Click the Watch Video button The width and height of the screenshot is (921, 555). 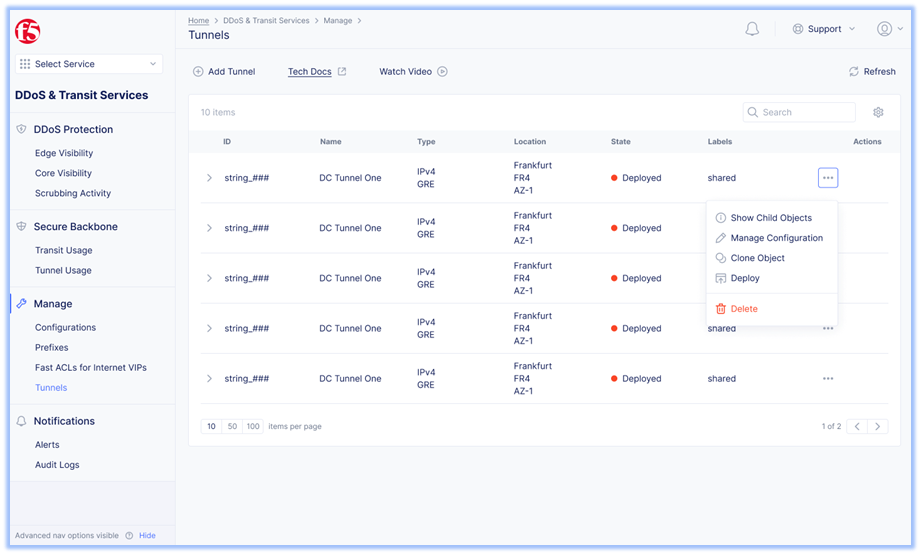[x=413, y=72]
